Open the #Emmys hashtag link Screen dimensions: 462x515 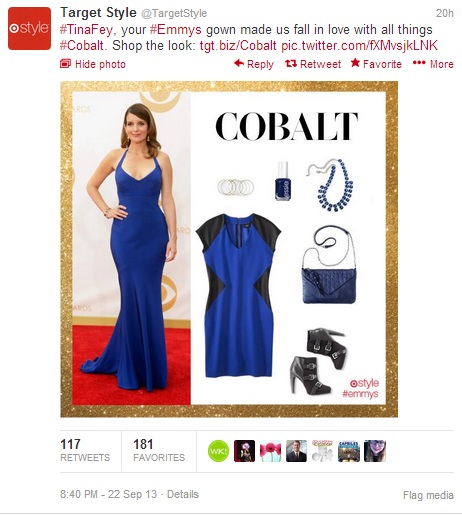[x=176, y=30]
